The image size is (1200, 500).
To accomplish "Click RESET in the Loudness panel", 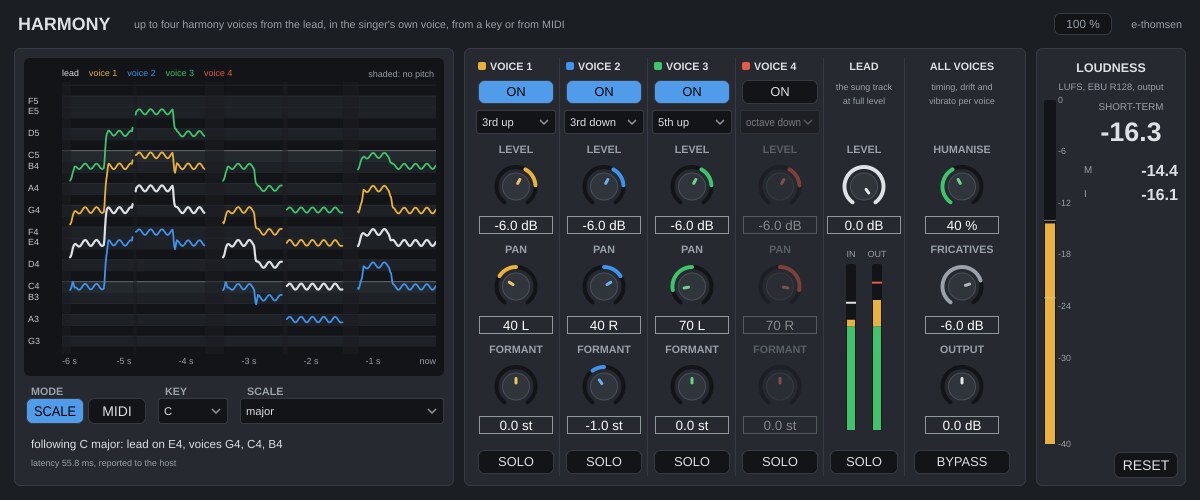I will tap(1146, 465).
